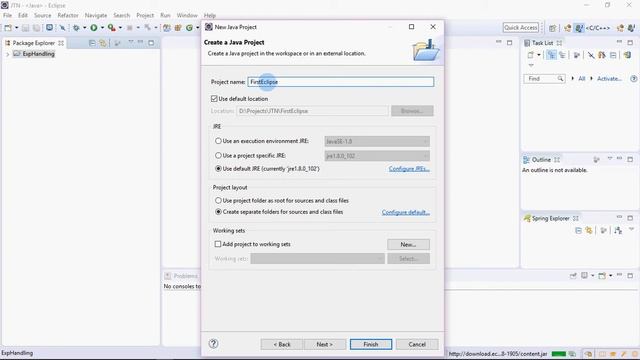Click the New Java Package toolbar icon

[x=178, y=28]
